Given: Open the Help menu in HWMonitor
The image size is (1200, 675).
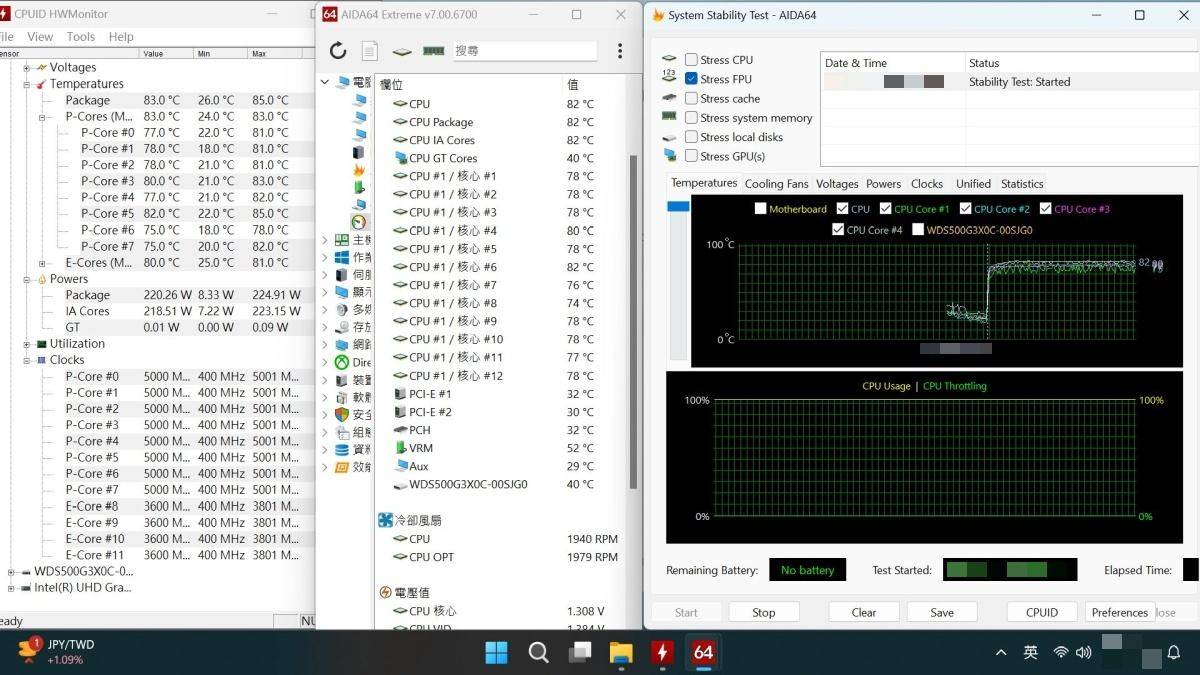Looking at the screenshot, I should [121, 37].
